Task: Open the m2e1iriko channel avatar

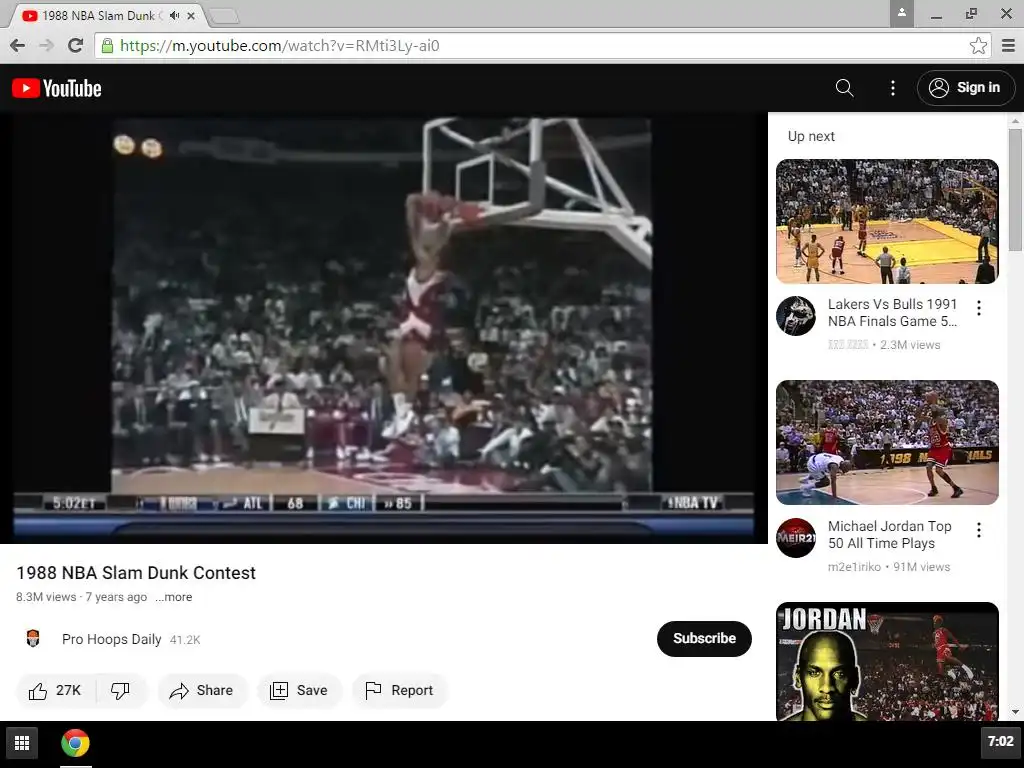Action: coord(796,537)
